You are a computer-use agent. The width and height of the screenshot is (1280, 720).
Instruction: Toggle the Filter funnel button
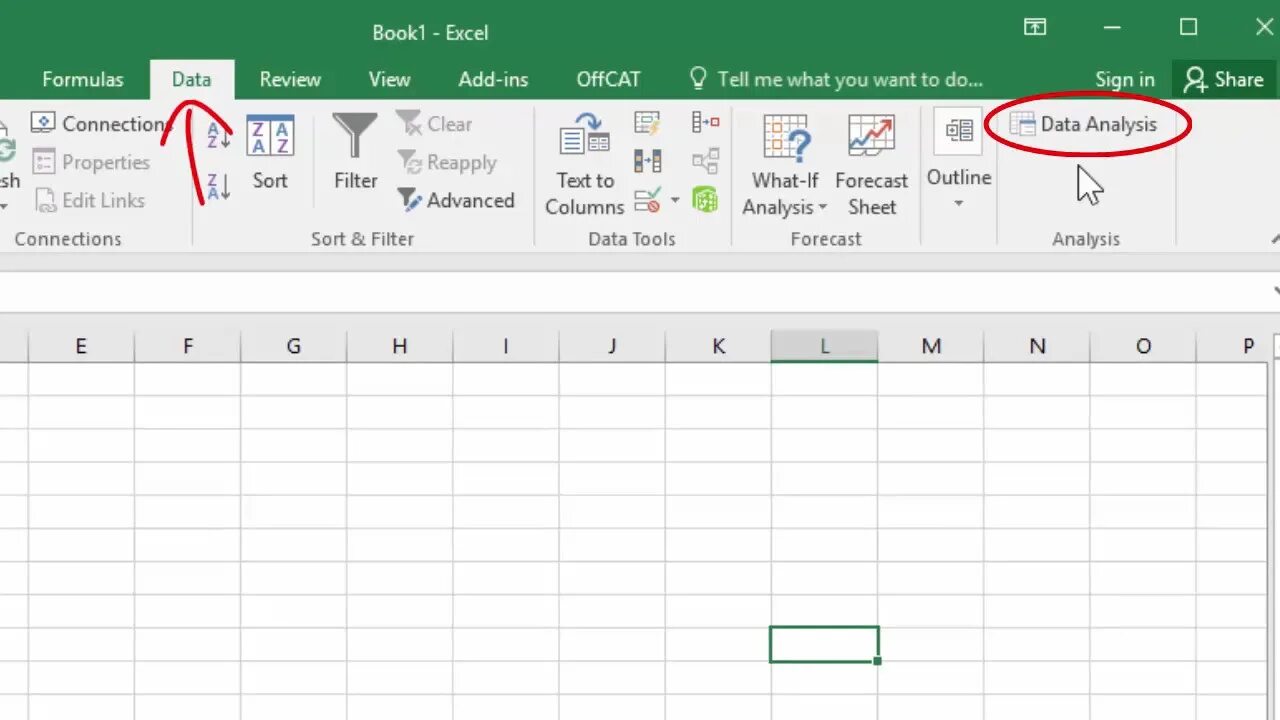(x=356, y=153)
